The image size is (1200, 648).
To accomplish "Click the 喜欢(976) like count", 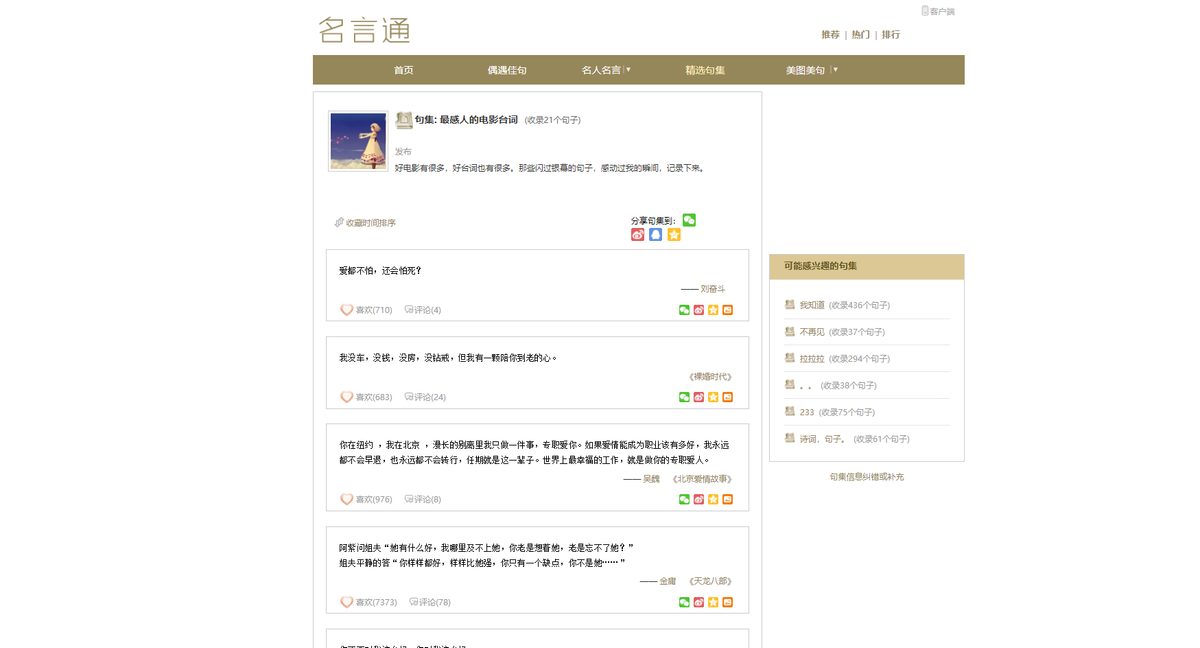I will pyautogui.click(x=374, y=499).
